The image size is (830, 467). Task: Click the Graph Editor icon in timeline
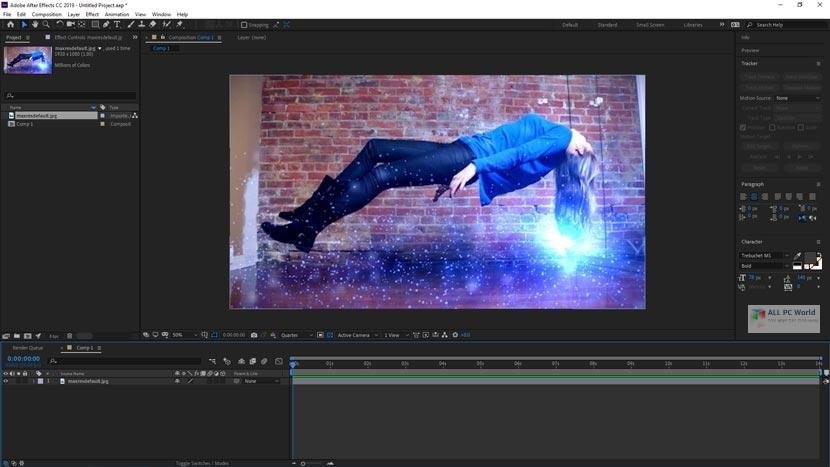(x=279, y=361)
